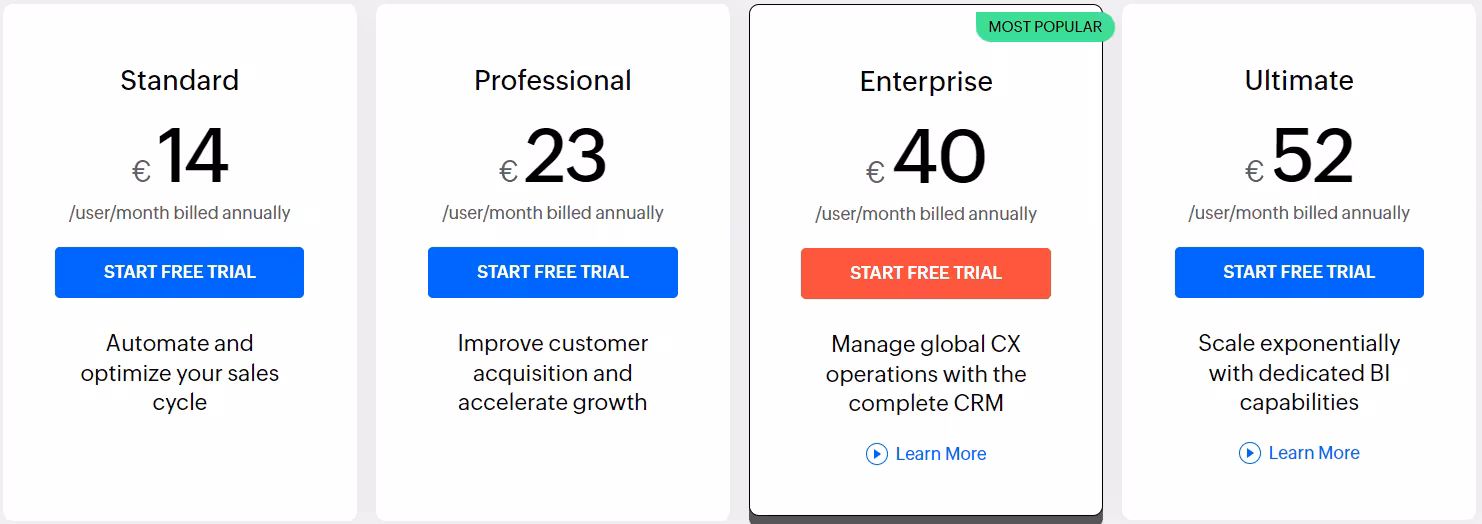Open the Ultimate Learn More link text
The width and height of the screenshot is (1482, 524).
[x=1314, y=453]
